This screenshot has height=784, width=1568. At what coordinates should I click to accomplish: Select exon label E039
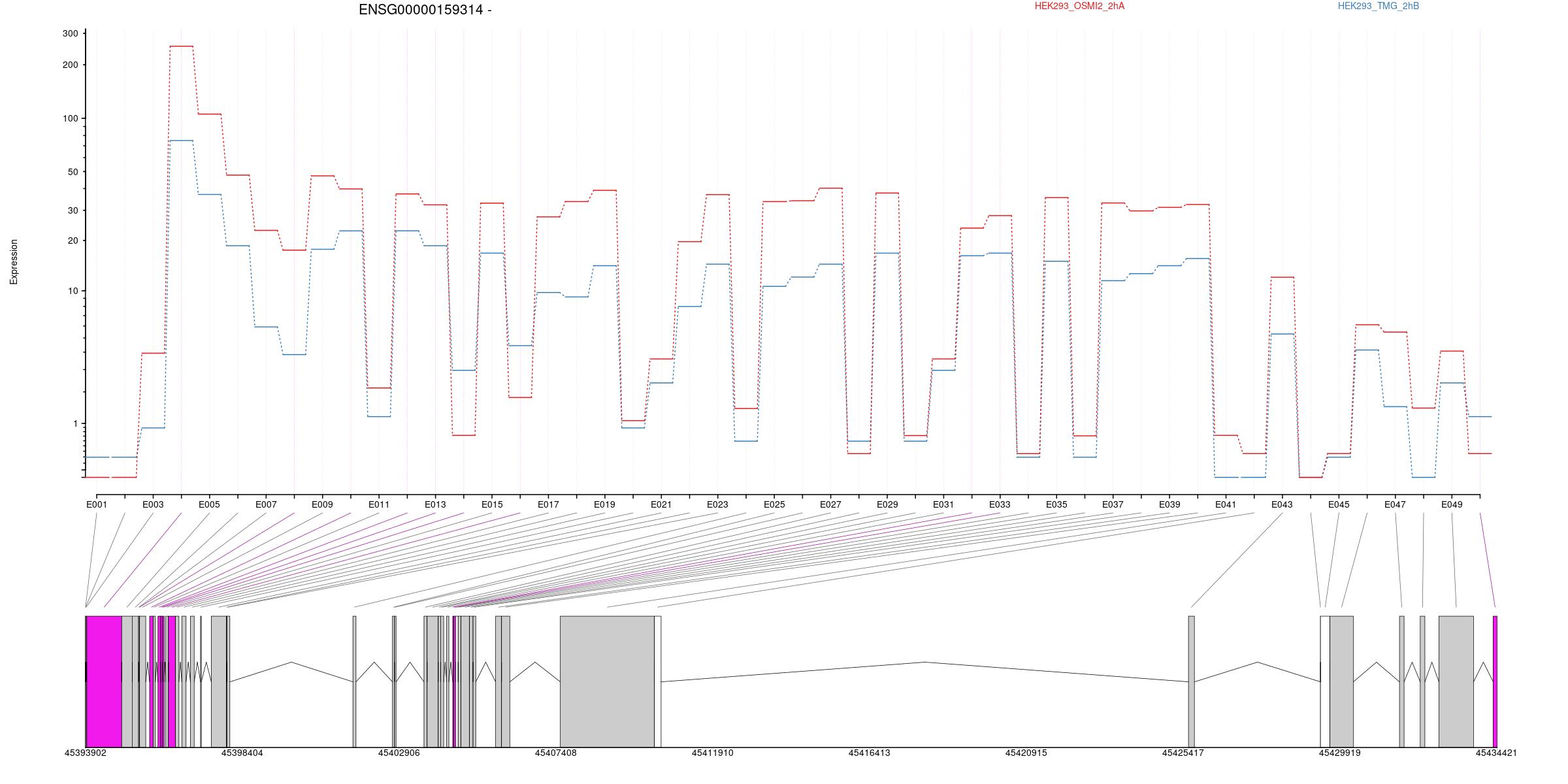click(1169, 504)
